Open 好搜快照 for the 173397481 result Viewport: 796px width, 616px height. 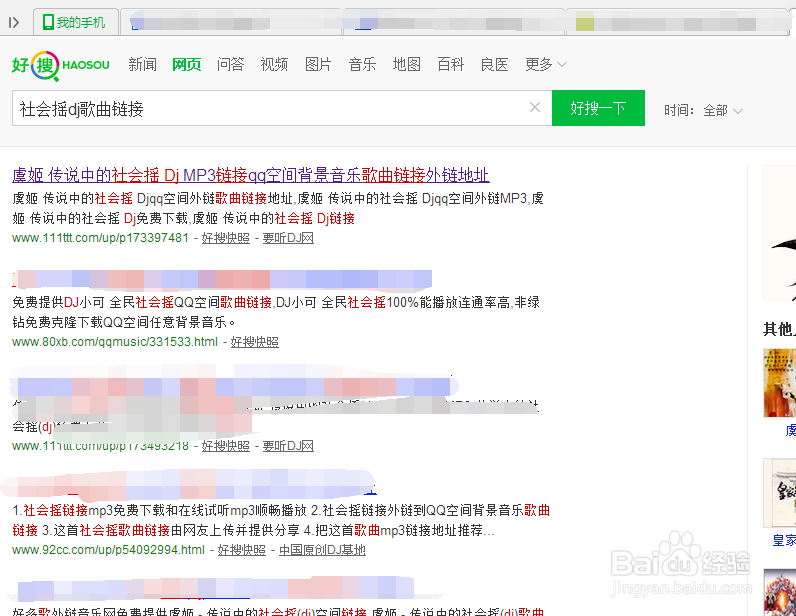(x=225, y=238)
